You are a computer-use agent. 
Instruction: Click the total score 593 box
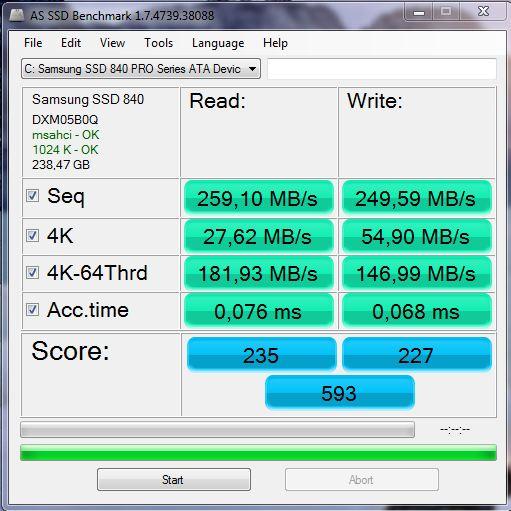tap(340, 392)
